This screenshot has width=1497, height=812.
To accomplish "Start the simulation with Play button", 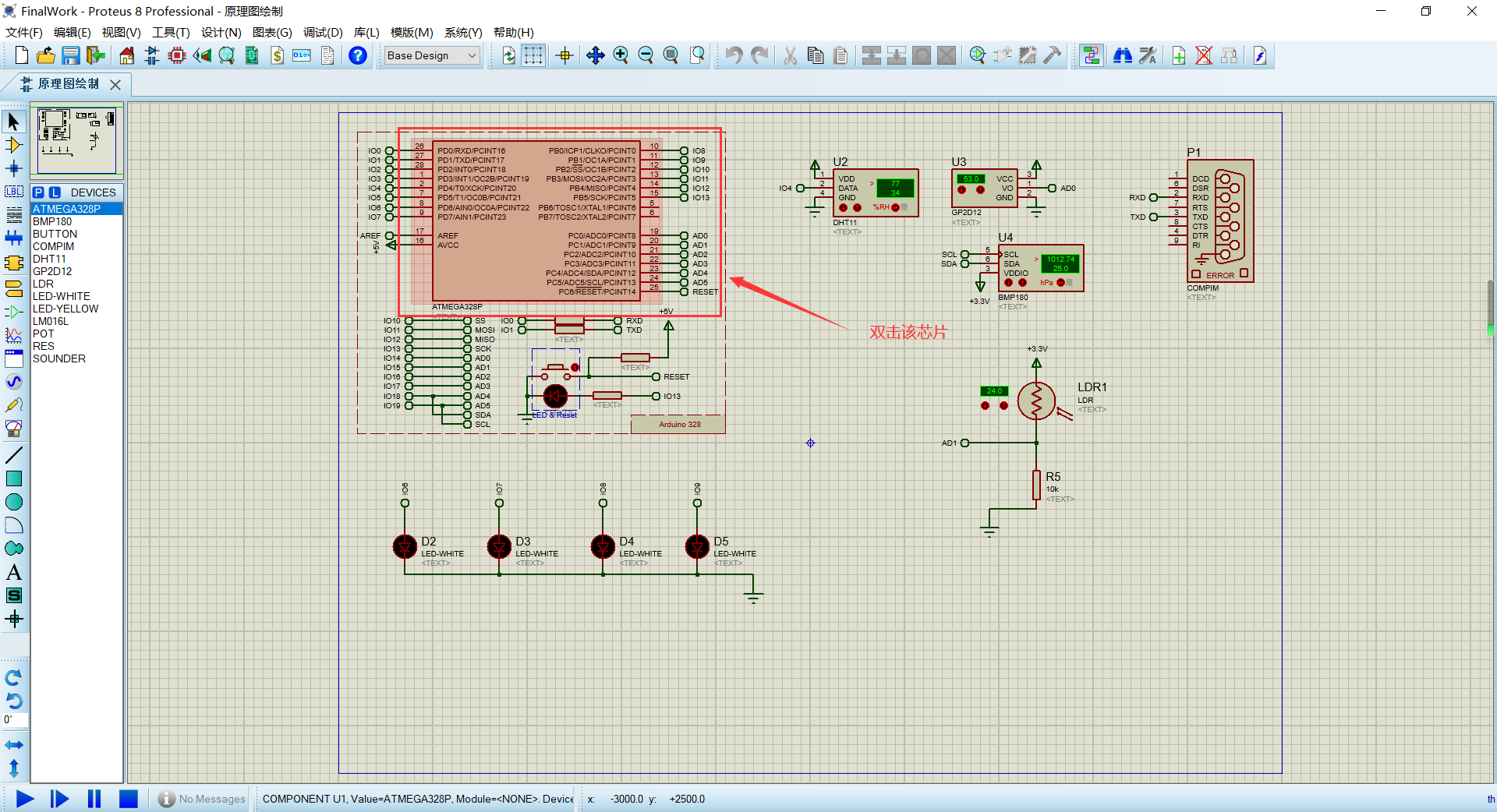I will (x=25, y=799).
